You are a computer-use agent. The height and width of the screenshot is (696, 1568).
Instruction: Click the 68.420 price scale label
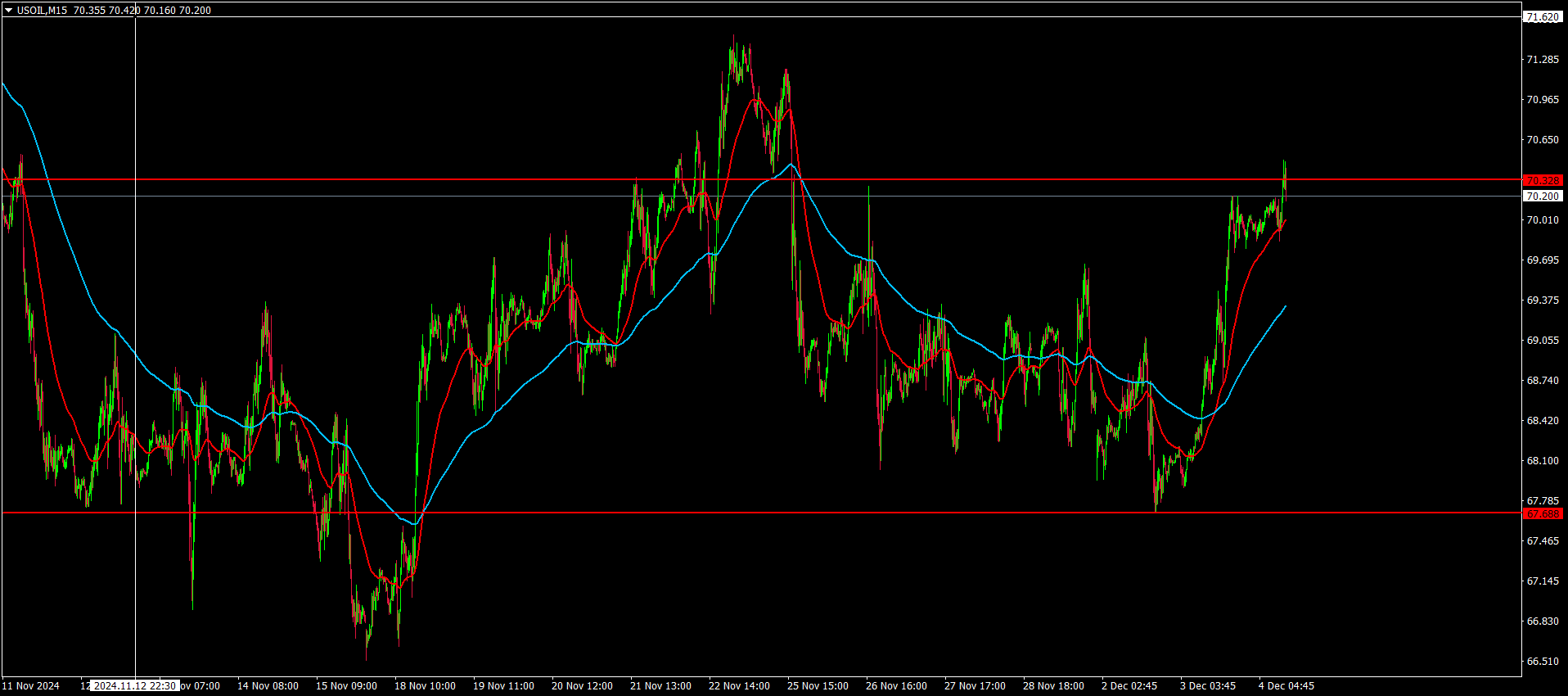click(1543, 421)
